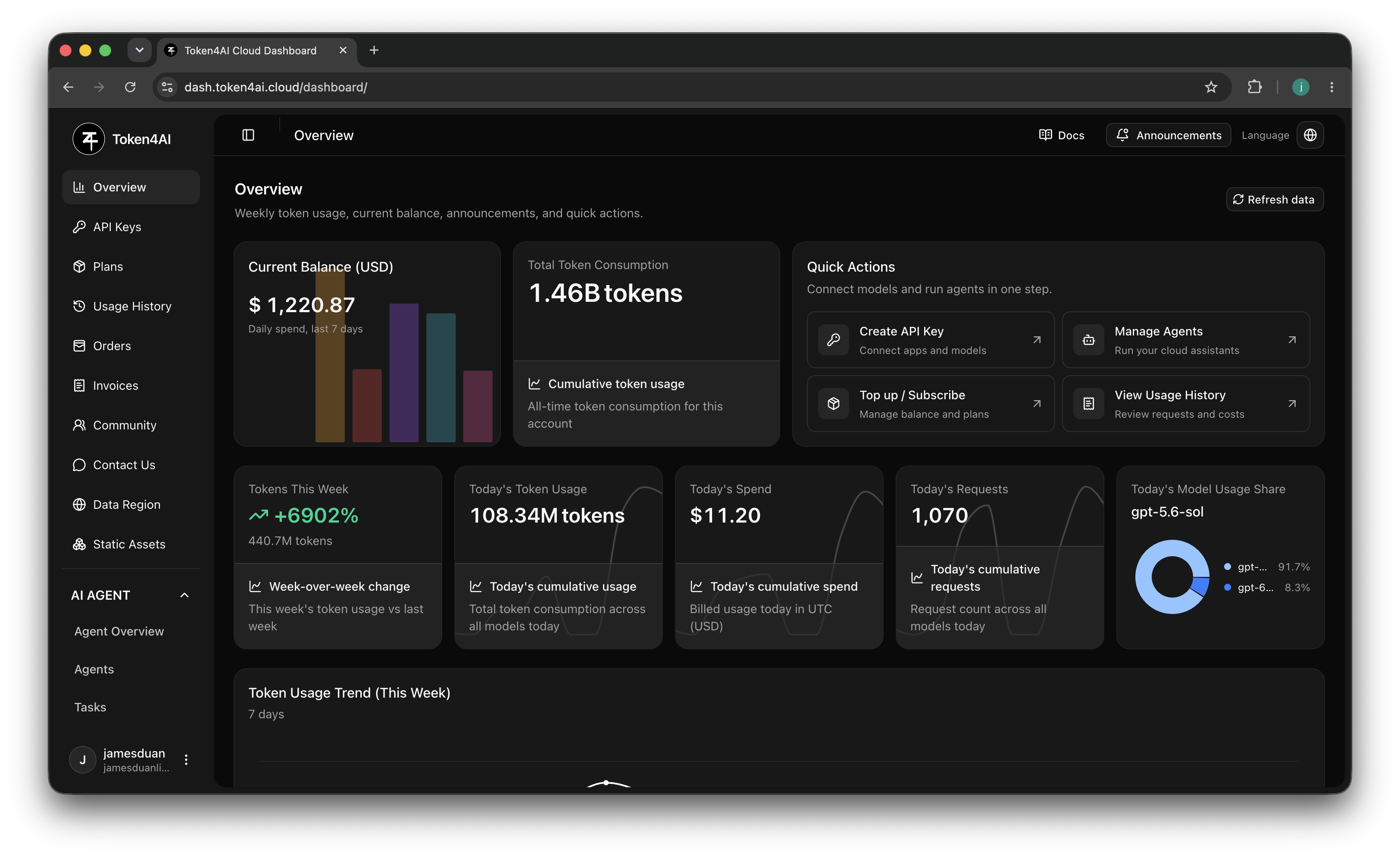This screenshot has height=858, width=1400.
Task: Click the teal daily spend bar
Action: point(441,377)
